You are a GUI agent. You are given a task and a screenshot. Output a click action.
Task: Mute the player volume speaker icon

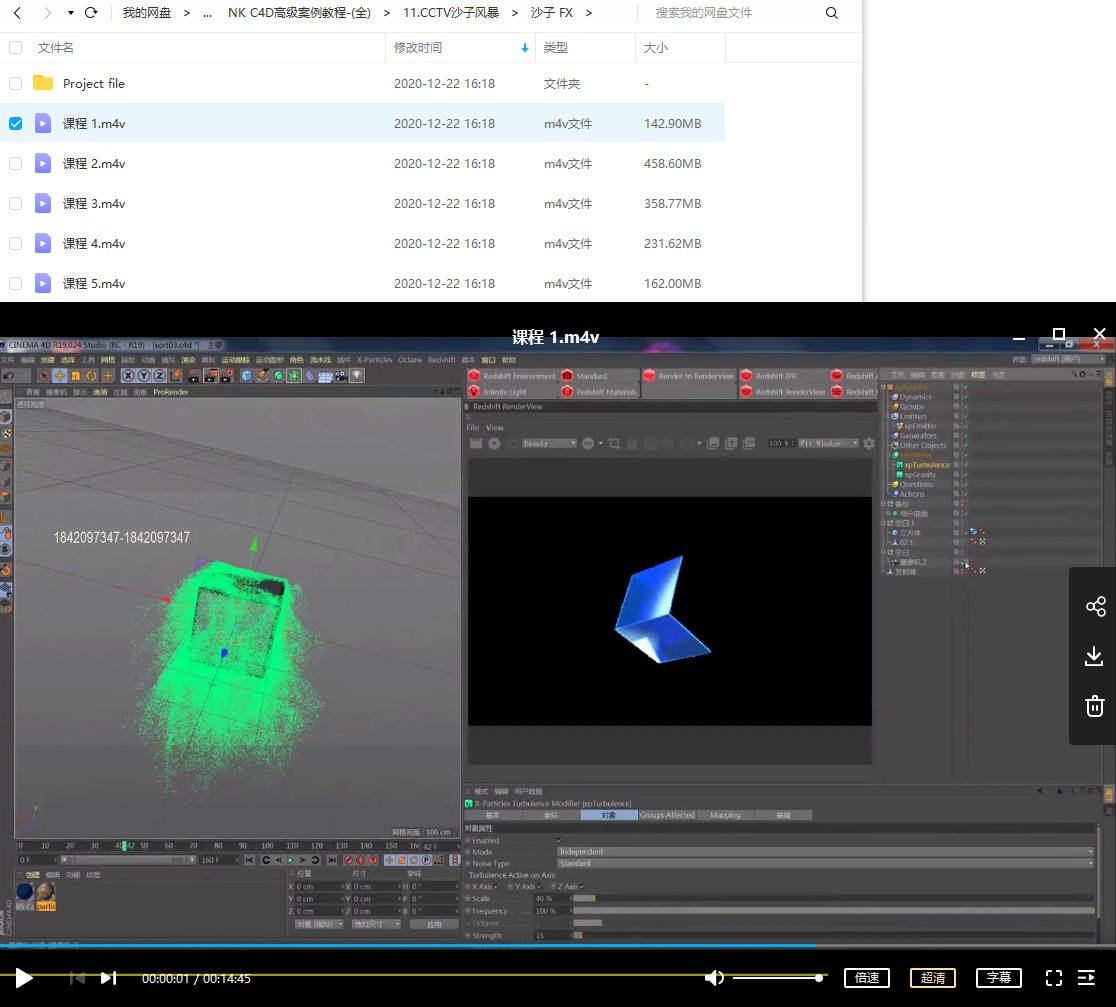[x=714, y=978]
